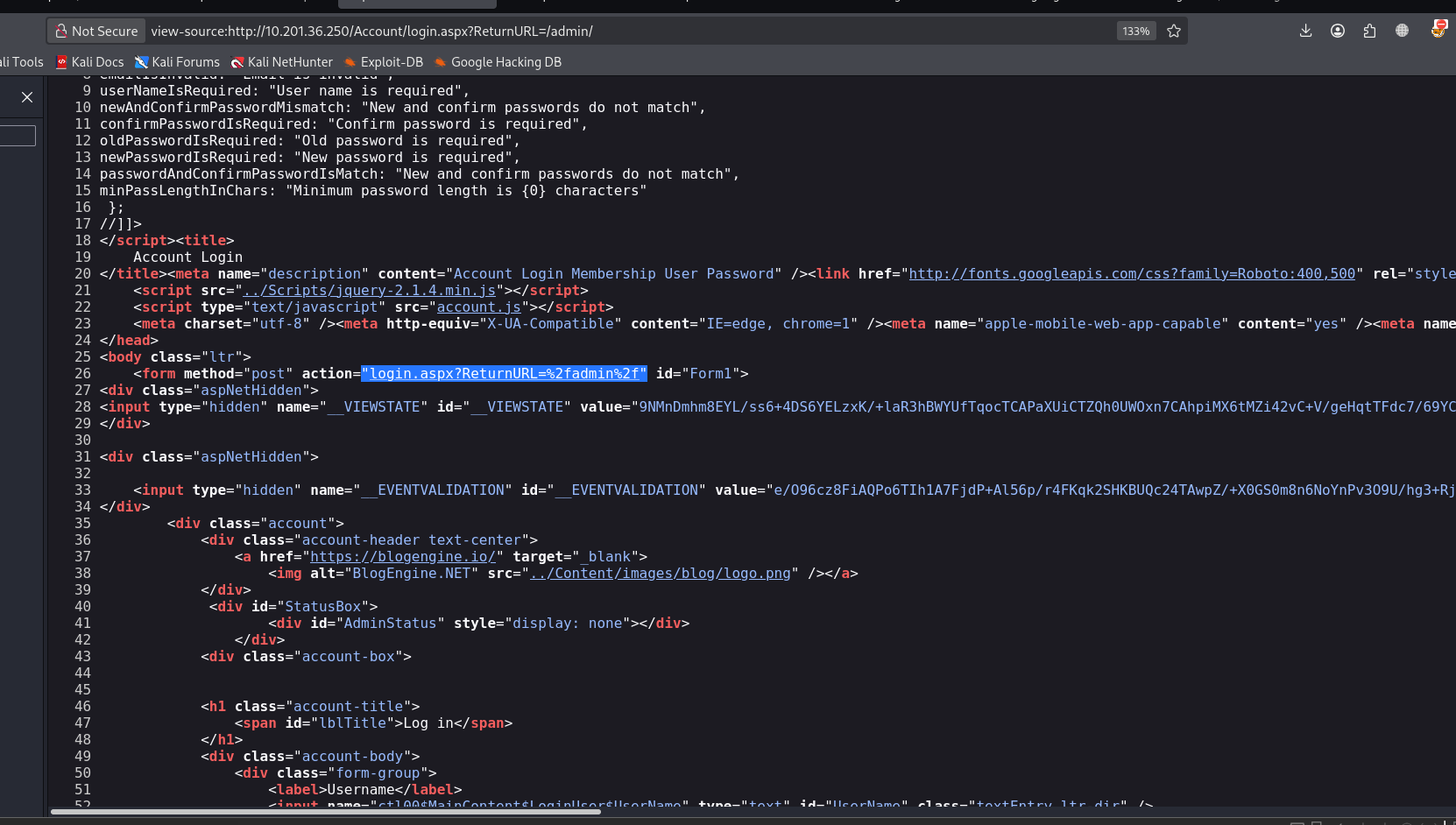Close the sidebar with the X icon
Image resolution: width=1456 pixels, height=825 pixels.
tap(27, 97)
